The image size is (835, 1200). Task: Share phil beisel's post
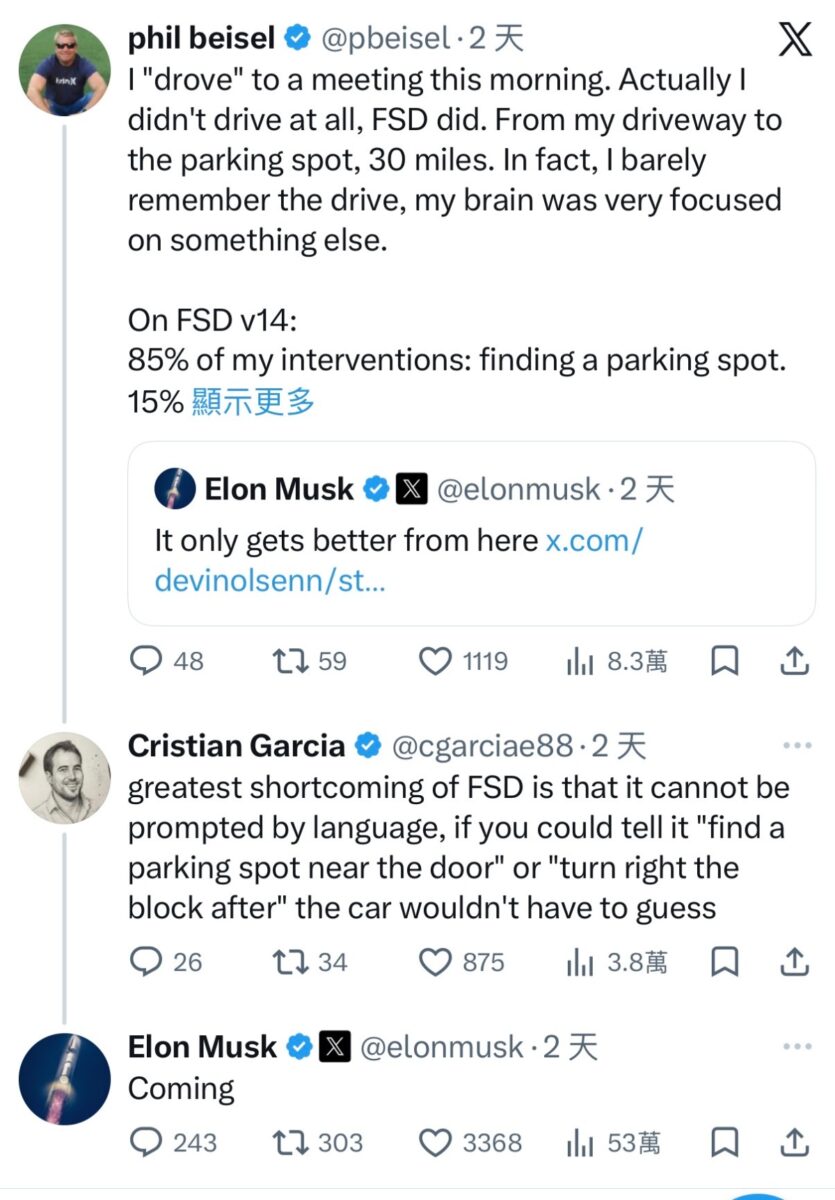click(793, 661)
